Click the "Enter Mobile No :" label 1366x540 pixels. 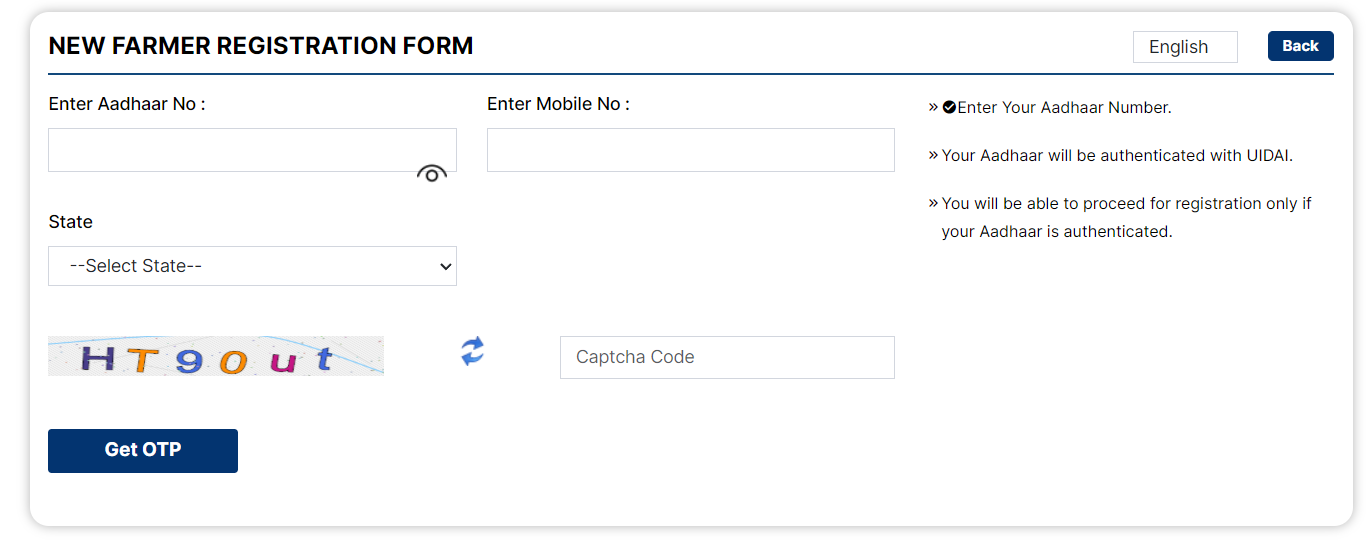[x=558, y=104]
